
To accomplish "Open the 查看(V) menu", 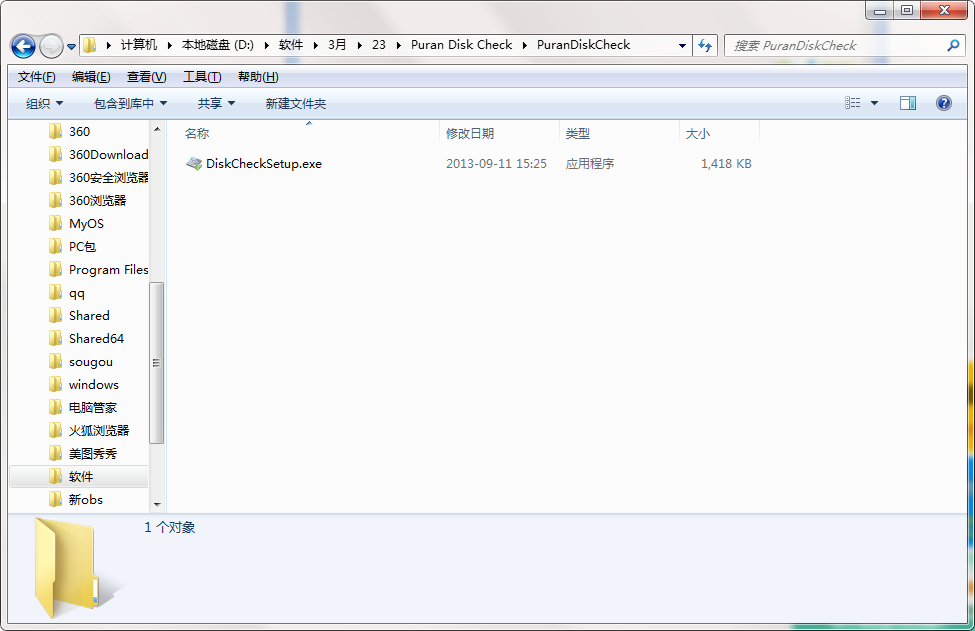I will 146,76.
